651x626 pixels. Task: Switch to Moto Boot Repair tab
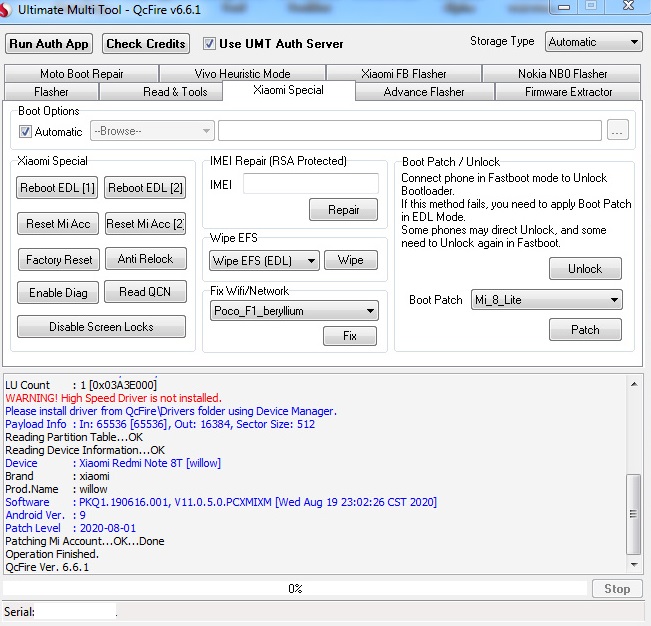pyautogui.click(x=81, y=73)
